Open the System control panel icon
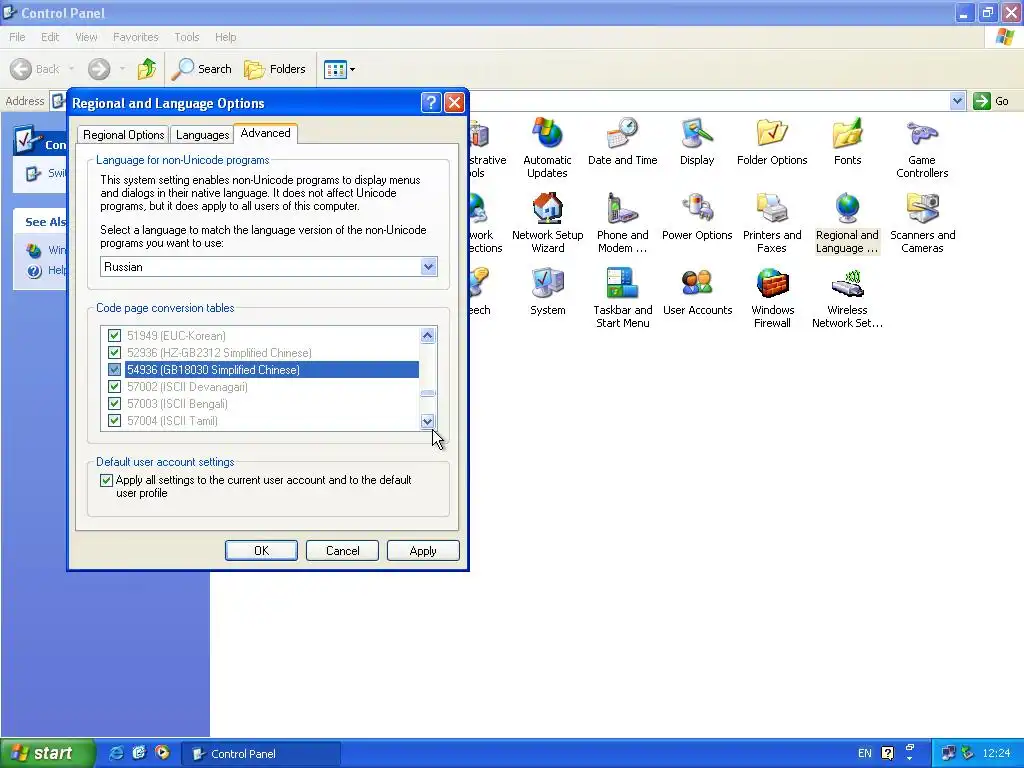Viewport: 1024px width, 768px height. point(547,292)
